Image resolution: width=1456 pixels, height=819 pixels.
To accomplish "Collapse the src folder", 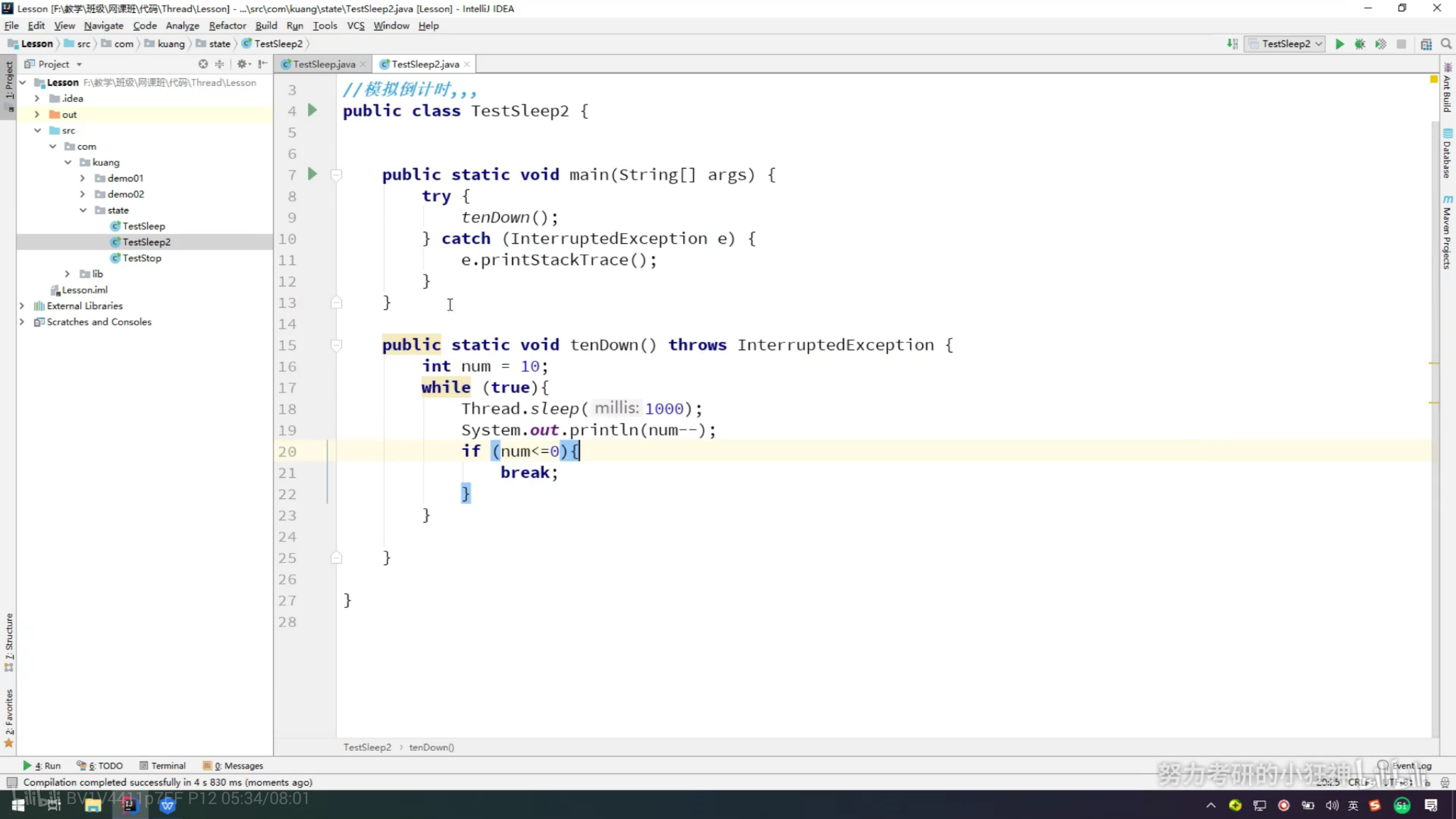I will pos(37,131).
